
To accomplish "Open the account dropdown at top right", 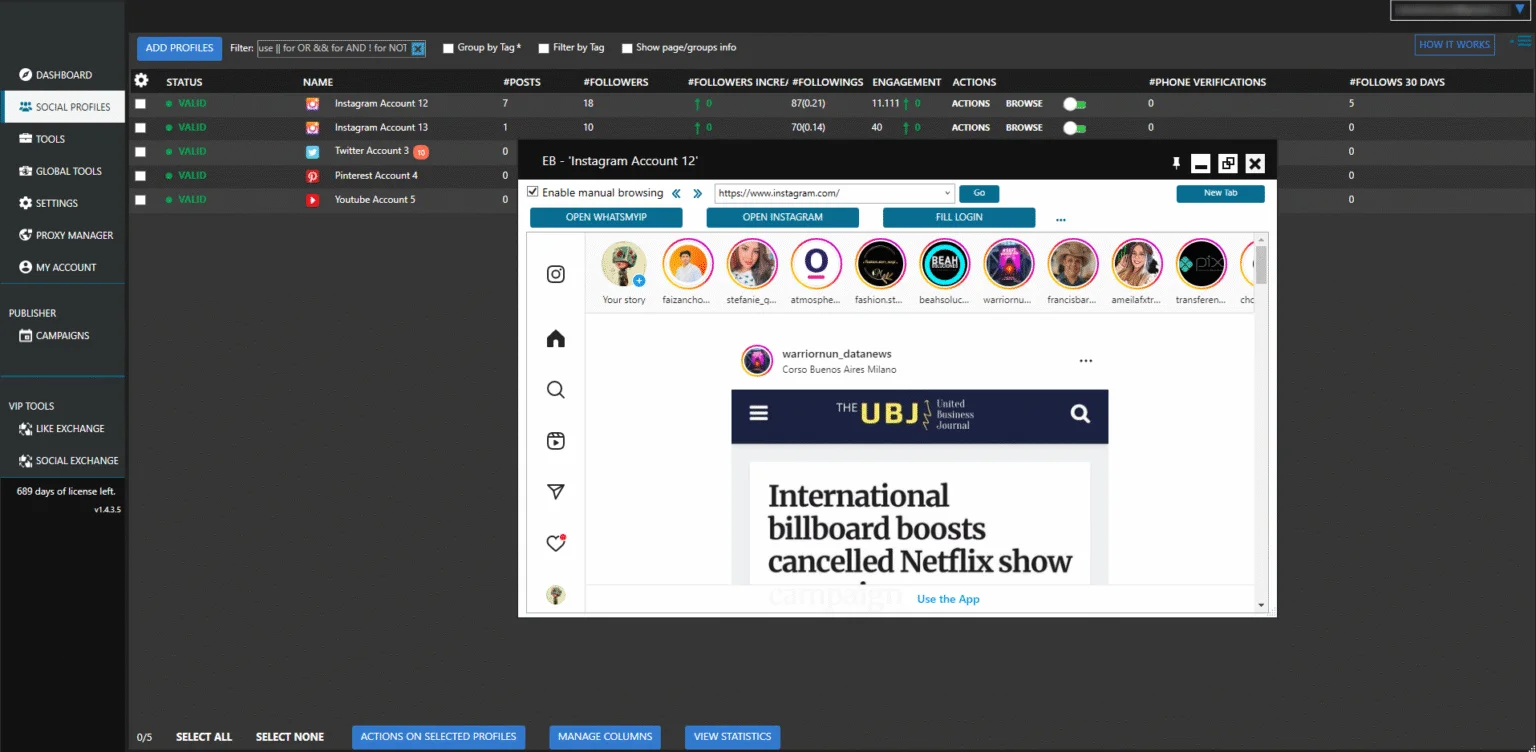I will pyautogui.click(x=1520, y=9).
